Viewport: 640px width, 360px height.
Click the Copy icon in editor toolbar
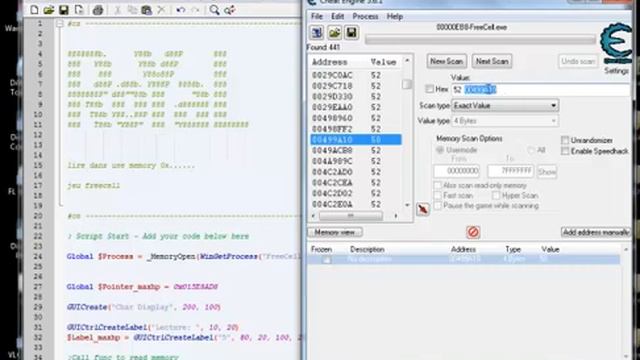coord(132,10)
